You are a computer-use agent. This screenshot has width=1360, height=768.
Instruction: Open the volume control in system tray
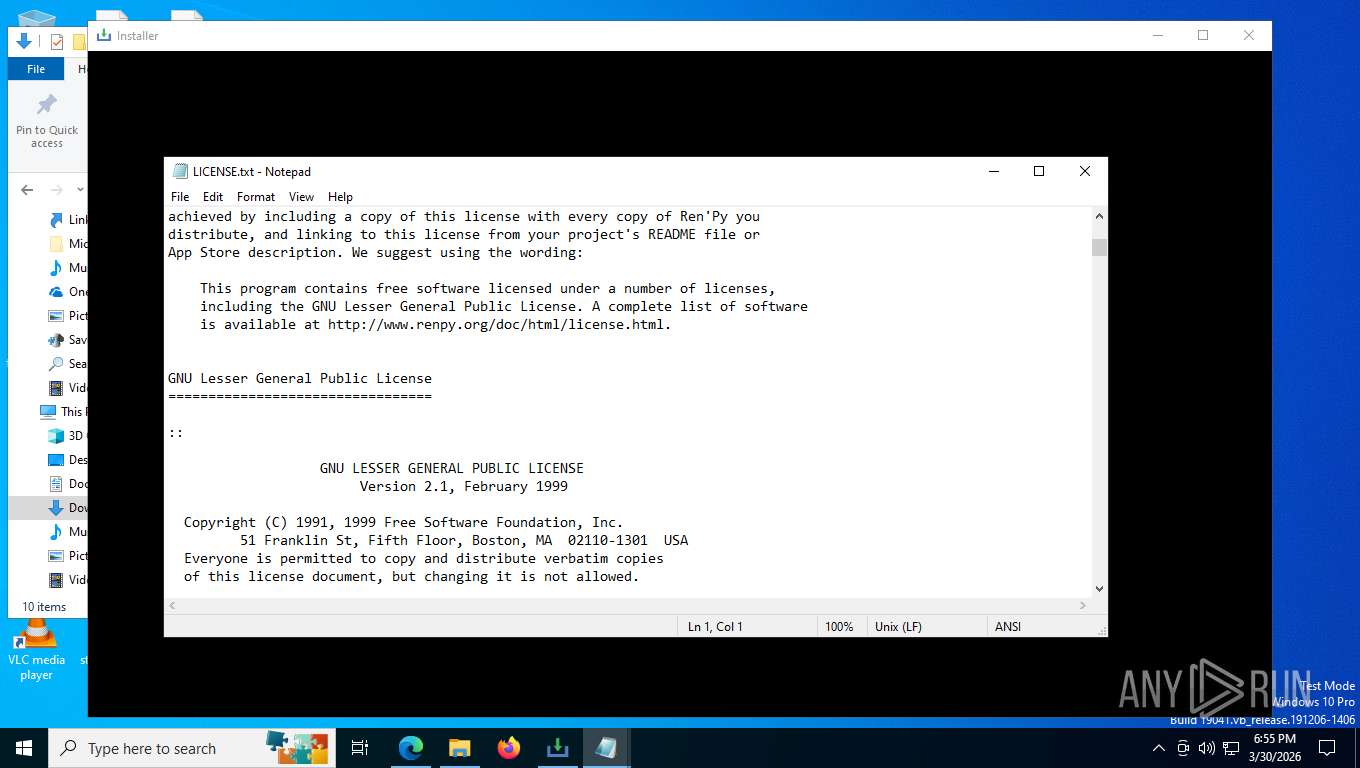[x=1207, y=748]
